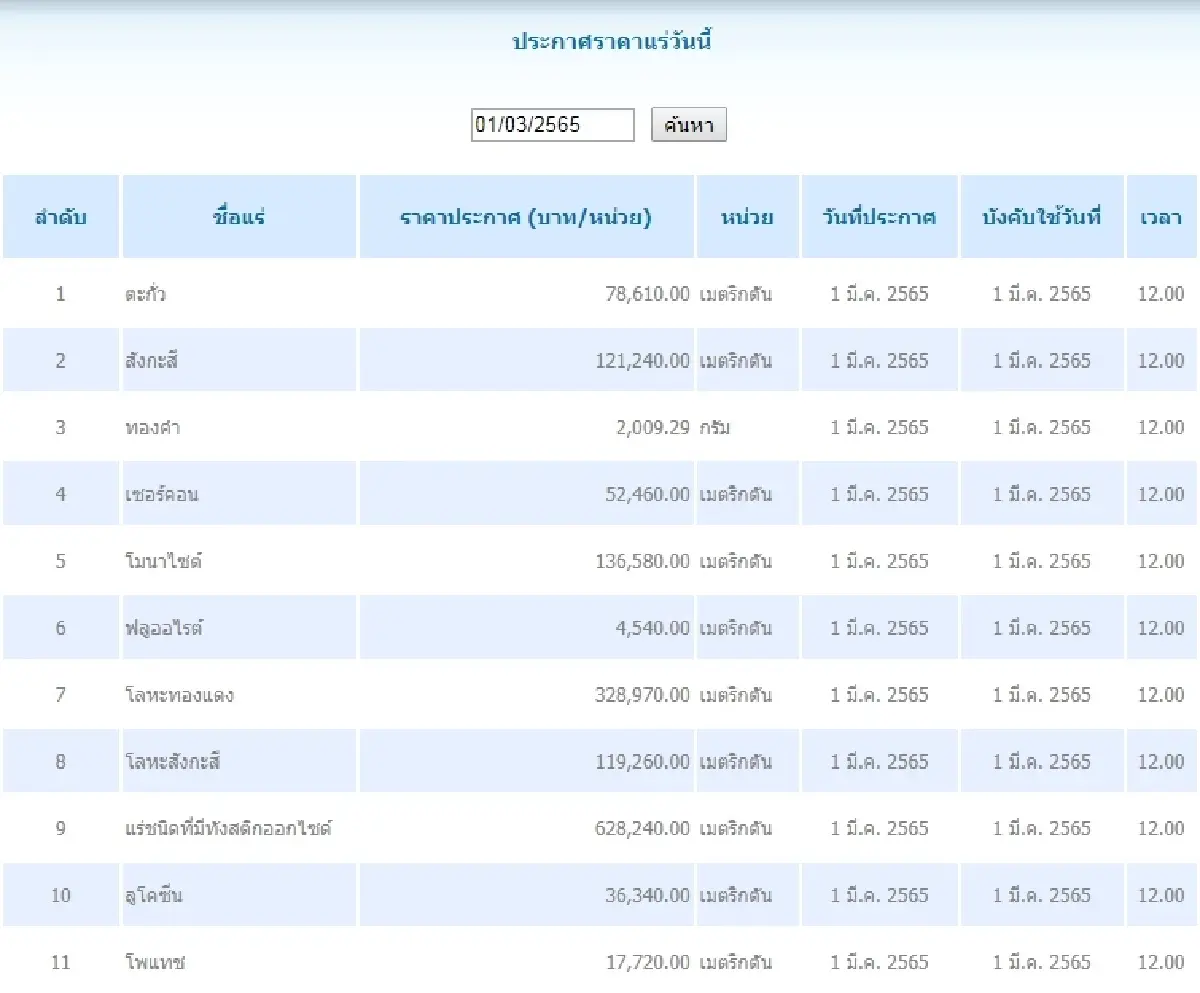The image size is (1200, 993).
Task: Click price 4,540.00
Action: tap(653, 628)
